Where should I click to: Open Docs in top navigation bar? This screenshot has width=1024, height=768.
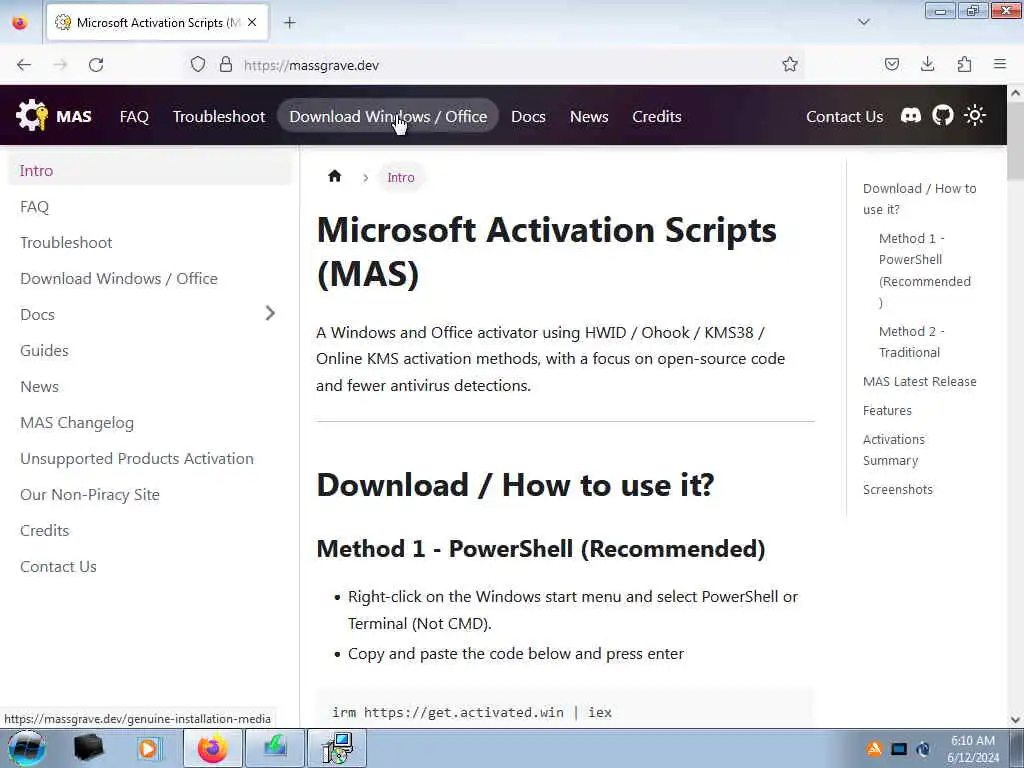click(x=528, y=116)
